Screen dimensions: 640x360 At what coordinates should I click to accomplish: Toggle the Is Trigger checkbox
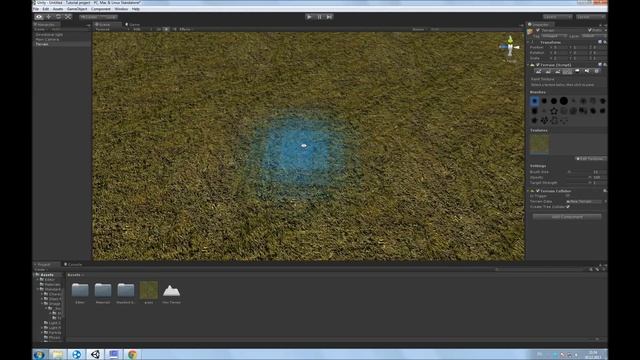pyautogui.click(x=568, y=196)
